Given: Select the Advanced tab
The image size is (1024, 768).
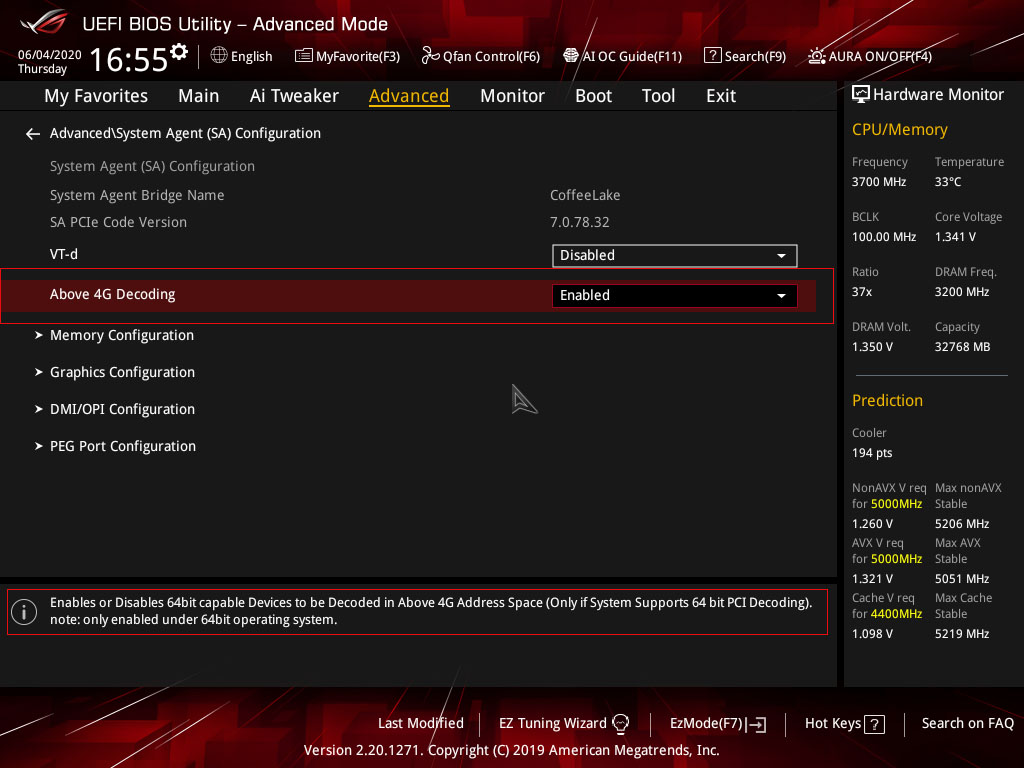Looking at the screenshot, I should (409, 96).
